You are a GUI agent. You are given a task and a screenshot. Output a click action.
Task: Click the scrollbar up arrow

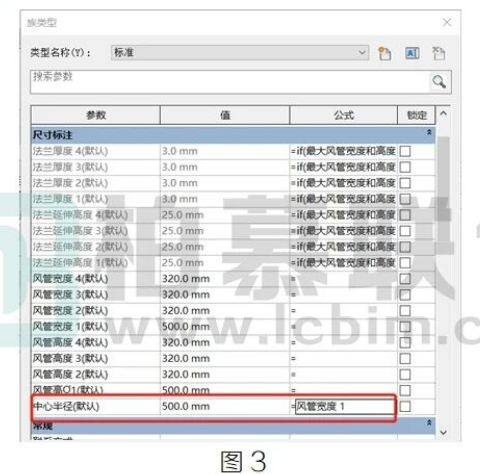[x=443, y=113]
